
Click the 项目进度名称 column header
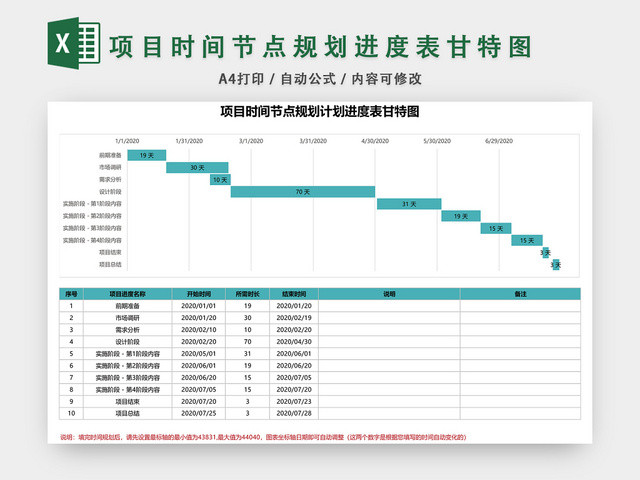[x=128, y=294]
